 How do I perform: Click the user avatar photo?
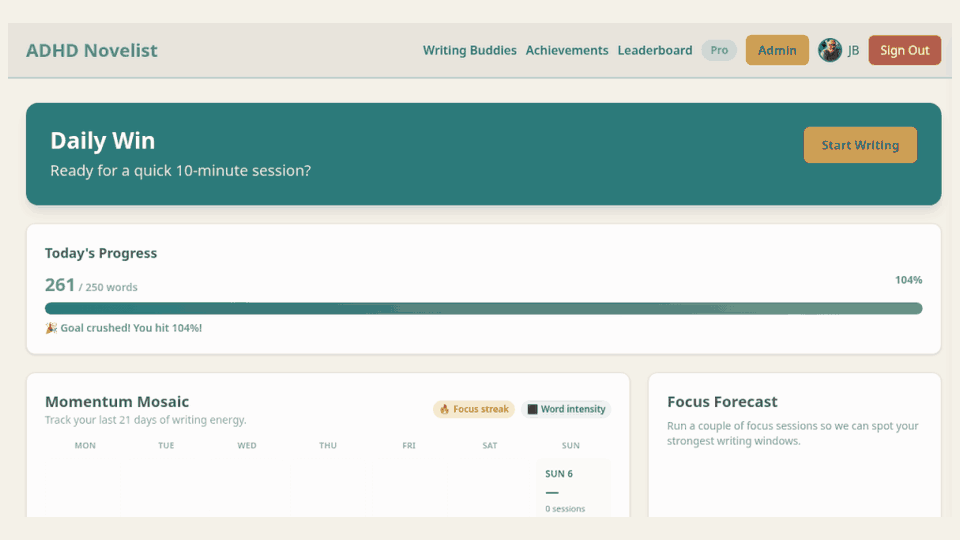830,50
